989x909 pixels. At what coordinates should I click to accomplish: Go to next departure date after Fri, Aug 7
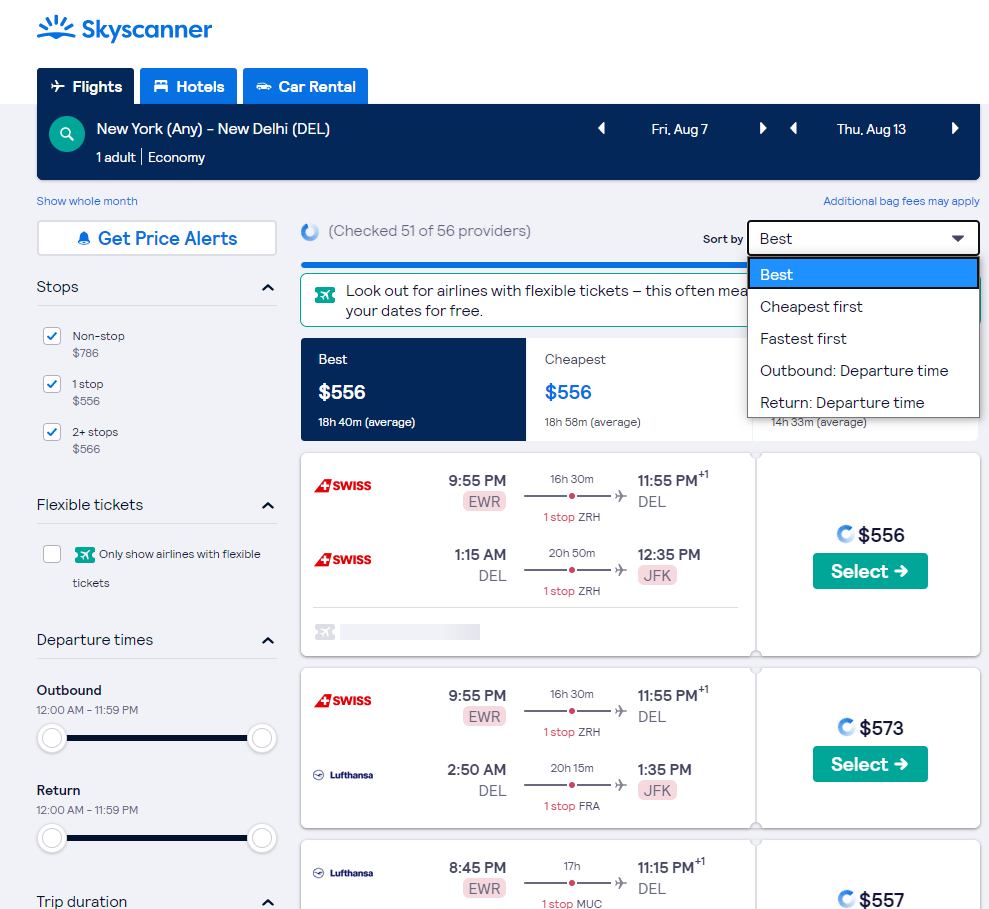coord(763,129)
